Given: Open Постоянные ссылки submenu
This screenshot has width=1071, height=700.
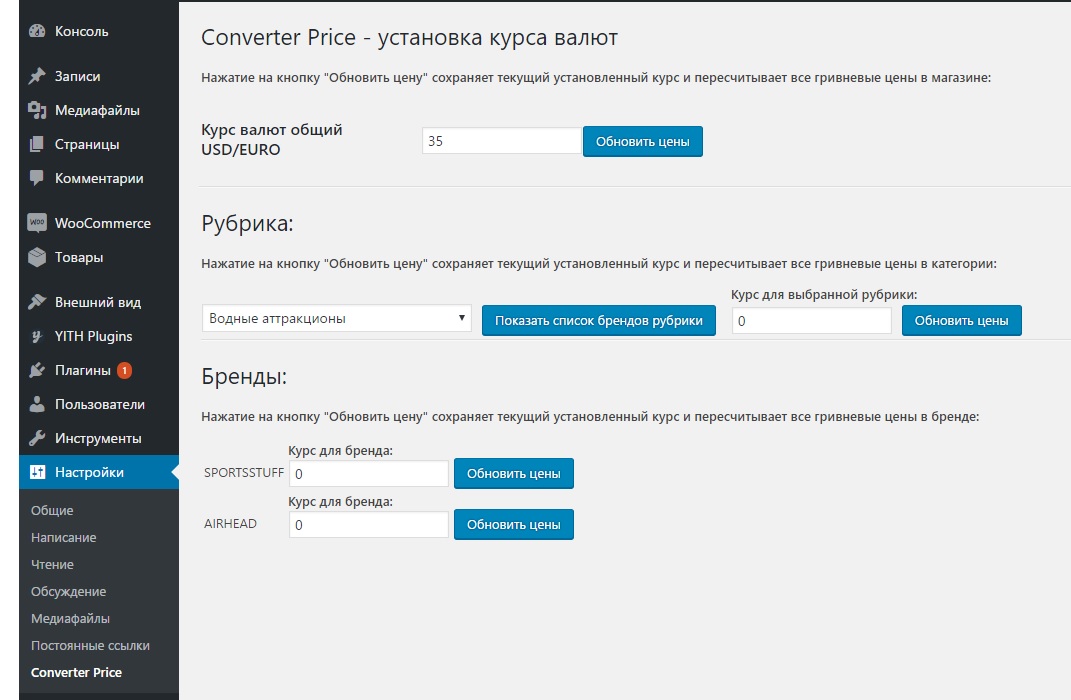Looking at the screenshot, I should point(90,645).
